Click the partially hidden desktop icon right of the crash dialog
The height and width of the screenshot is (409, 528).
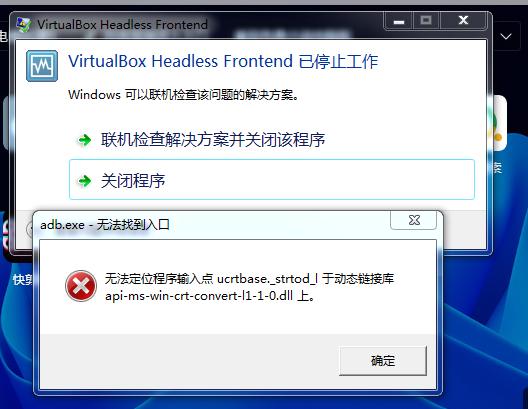coord(497,123)
